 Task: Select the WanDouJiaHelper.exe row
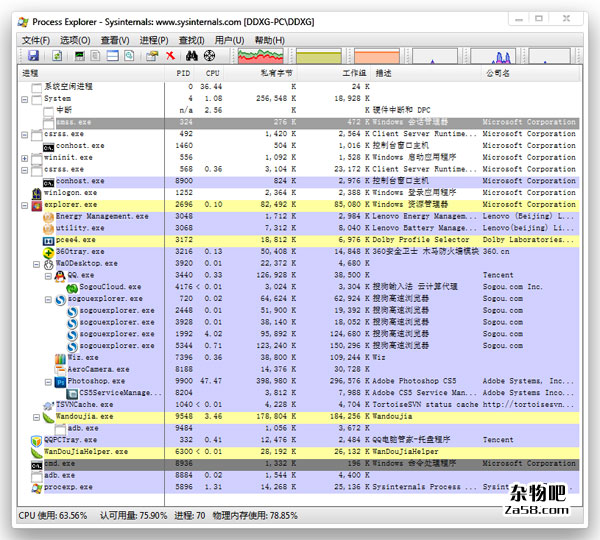pyautogui.click(x=299, y=453)
